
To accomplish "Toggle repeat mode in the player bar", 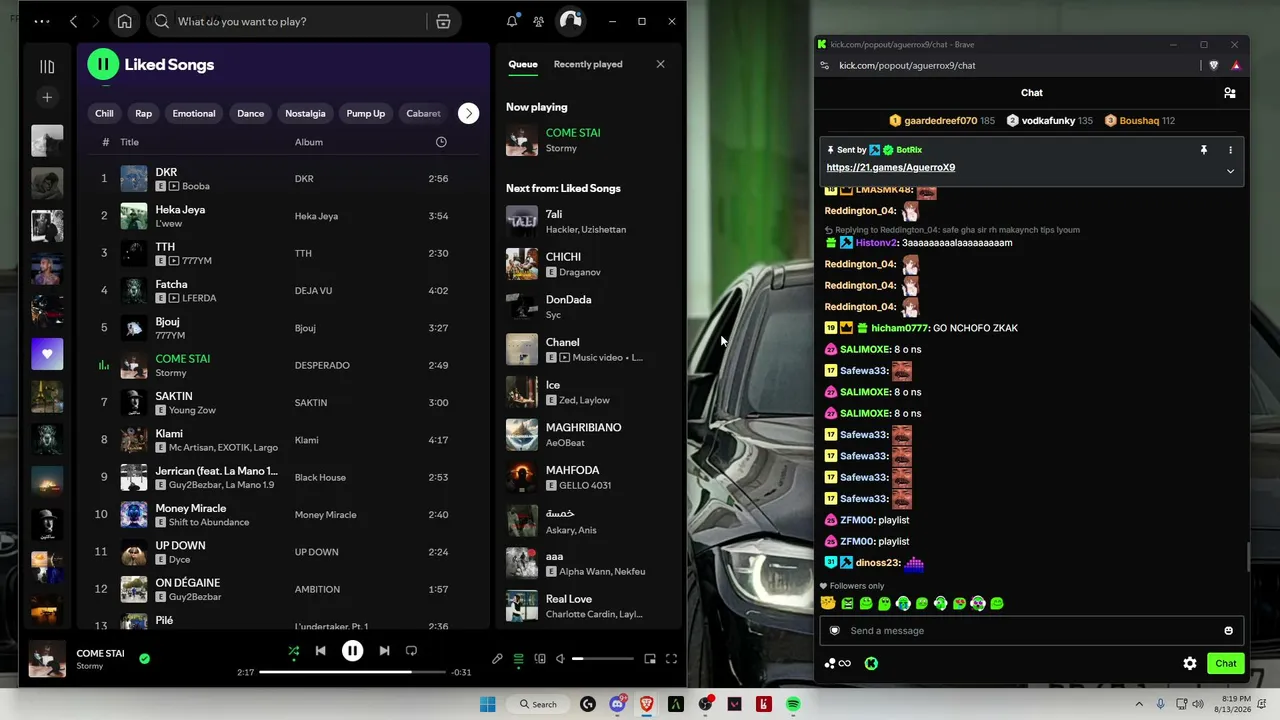I will click(x=411, y=651).
